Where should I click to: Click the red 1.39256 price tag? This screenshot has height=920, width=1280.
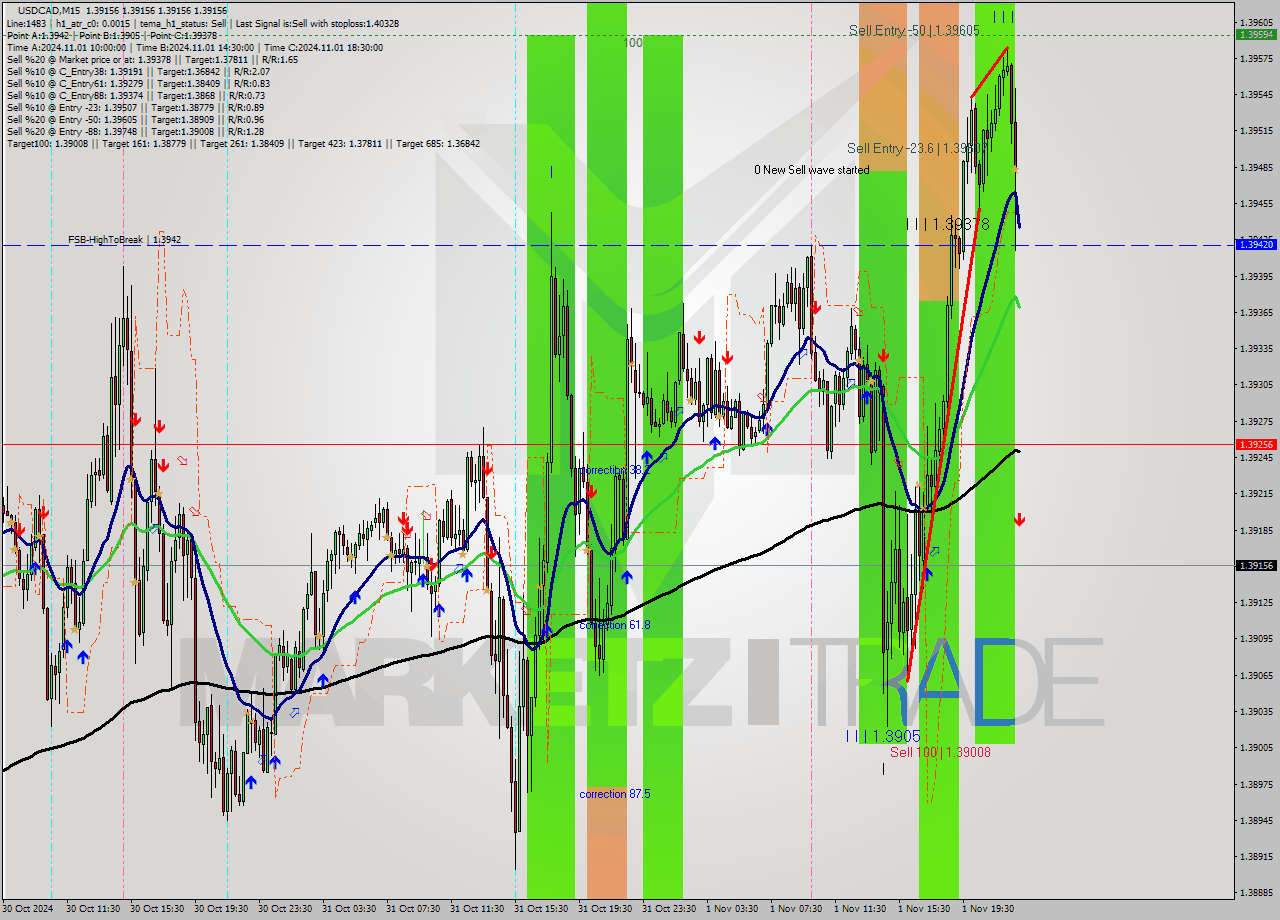(x=1256, y=444)
